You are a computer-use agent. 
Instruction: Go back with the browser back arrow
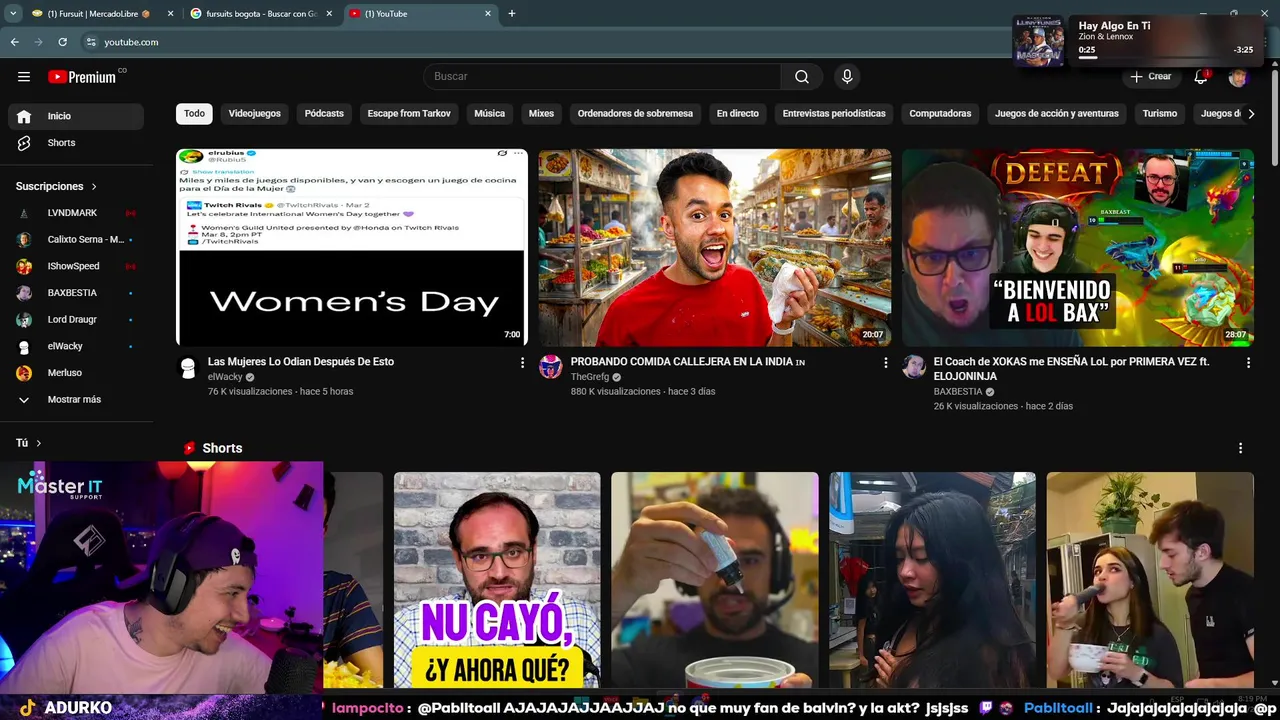14,42
